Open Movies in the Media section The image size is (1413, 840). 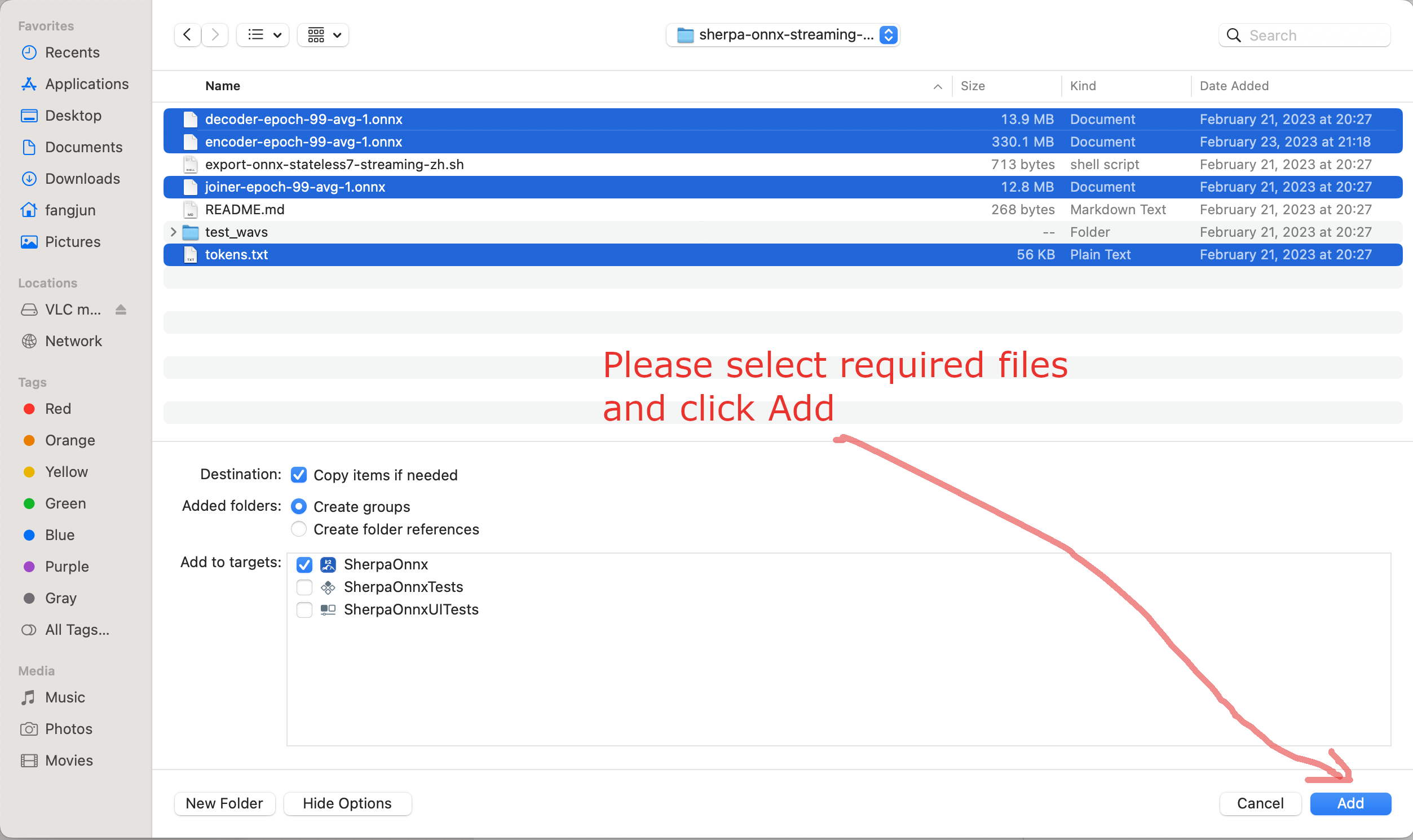(56, 761)
